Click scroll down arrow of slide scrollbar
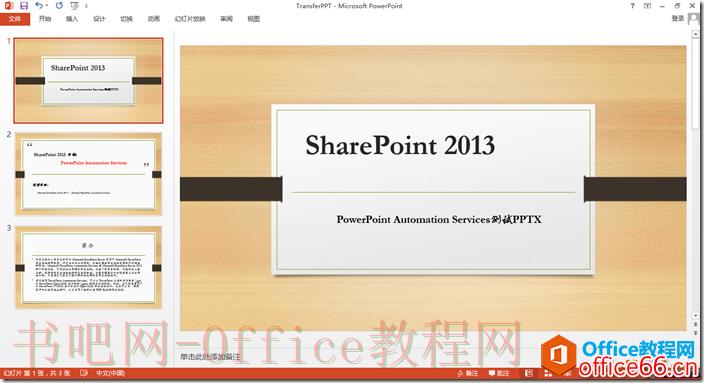 [695, 316]
